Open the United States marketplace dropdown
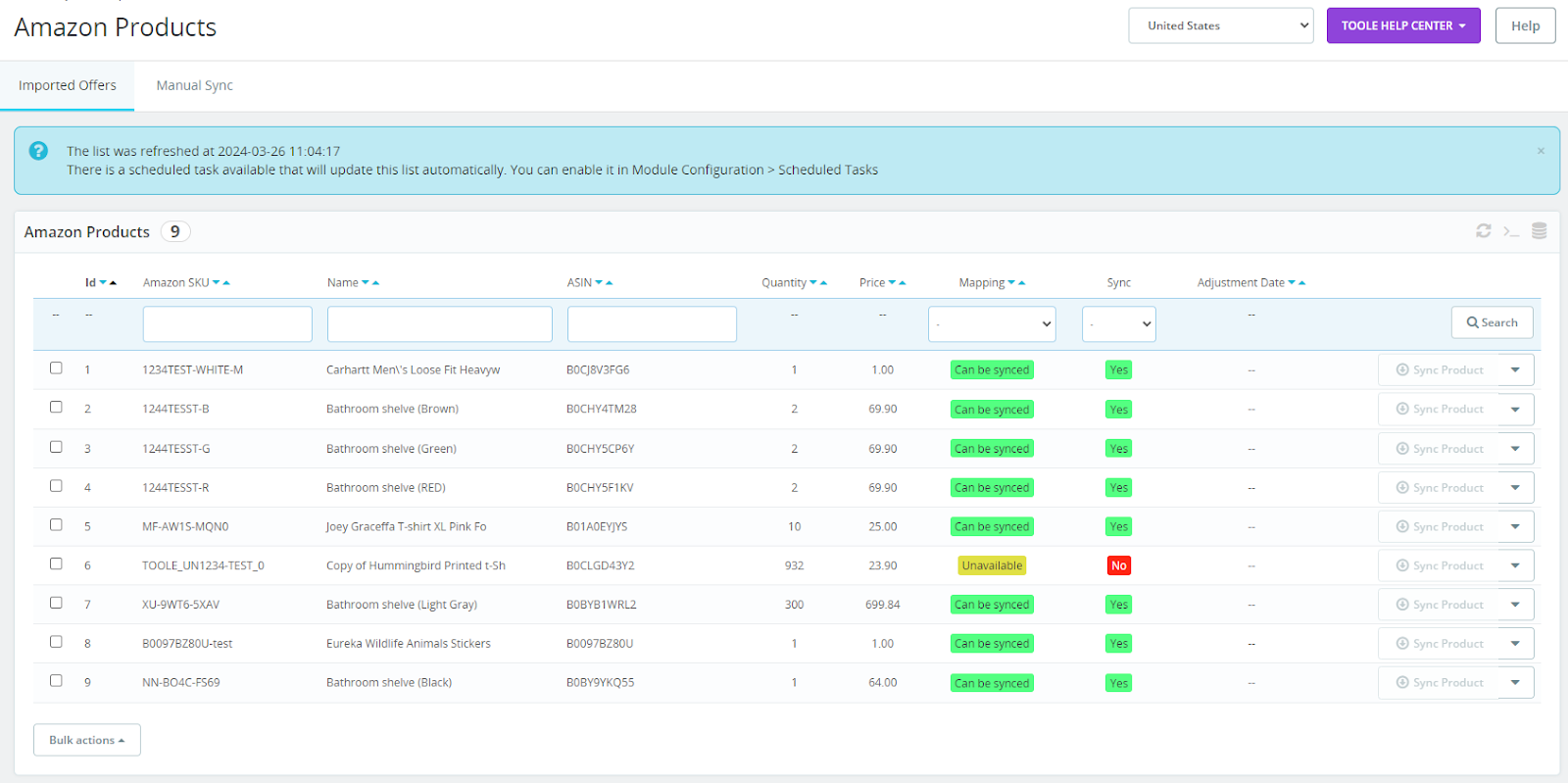The width and height of the screenshot is (1568, 783). tap(1220, 25)
